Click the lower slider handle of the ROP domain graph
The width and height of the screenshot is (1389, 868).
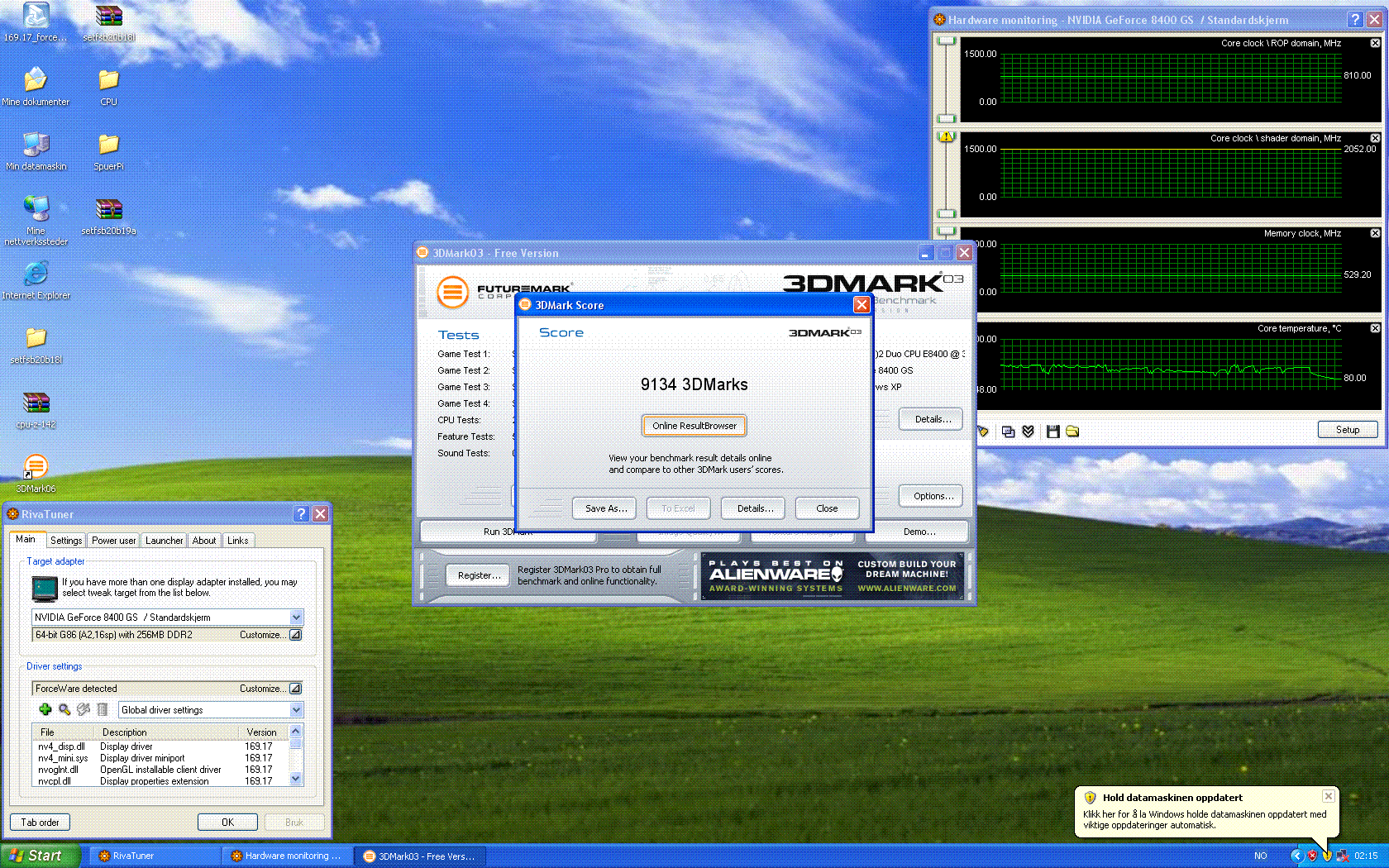(947, 118)
